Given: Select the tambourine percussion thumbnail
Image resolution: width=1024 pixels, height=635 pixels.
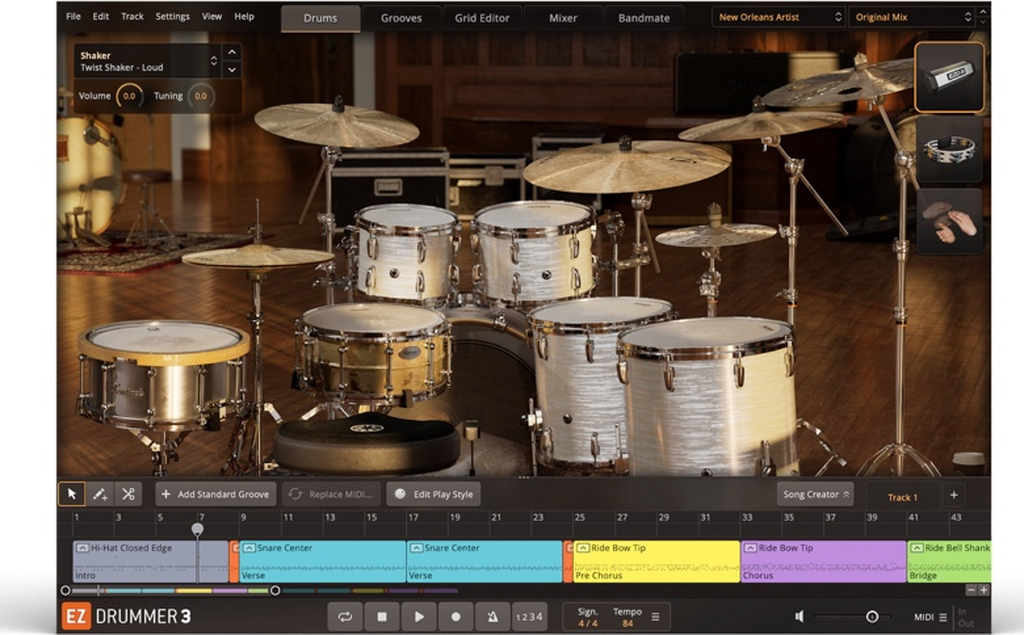Looking at the screenshot, I should [x=949, y=149].
